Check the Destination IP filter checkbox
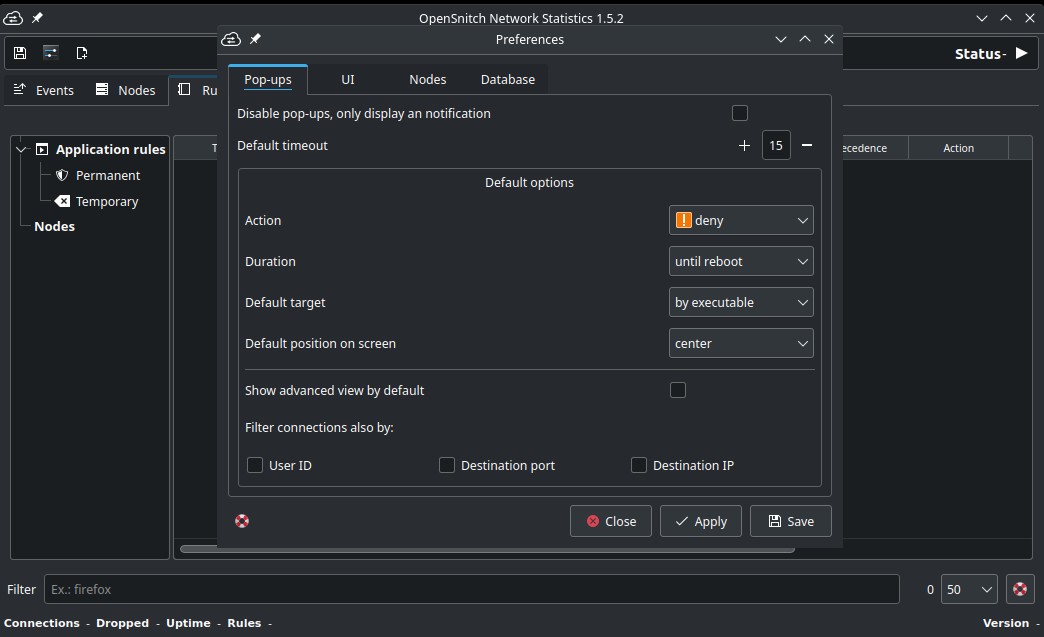Image resolution: width=1044 pixels, height=637 pixels. (639, 465)
